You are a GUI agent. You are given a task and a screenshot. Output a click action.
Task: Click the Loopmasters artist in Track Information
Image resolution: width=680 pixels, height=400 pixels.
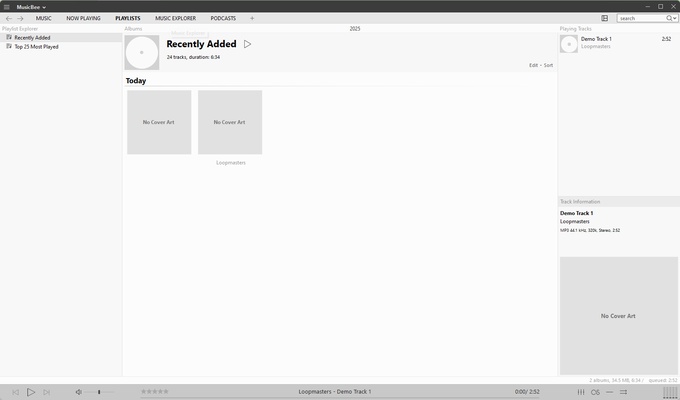point(575,221)
